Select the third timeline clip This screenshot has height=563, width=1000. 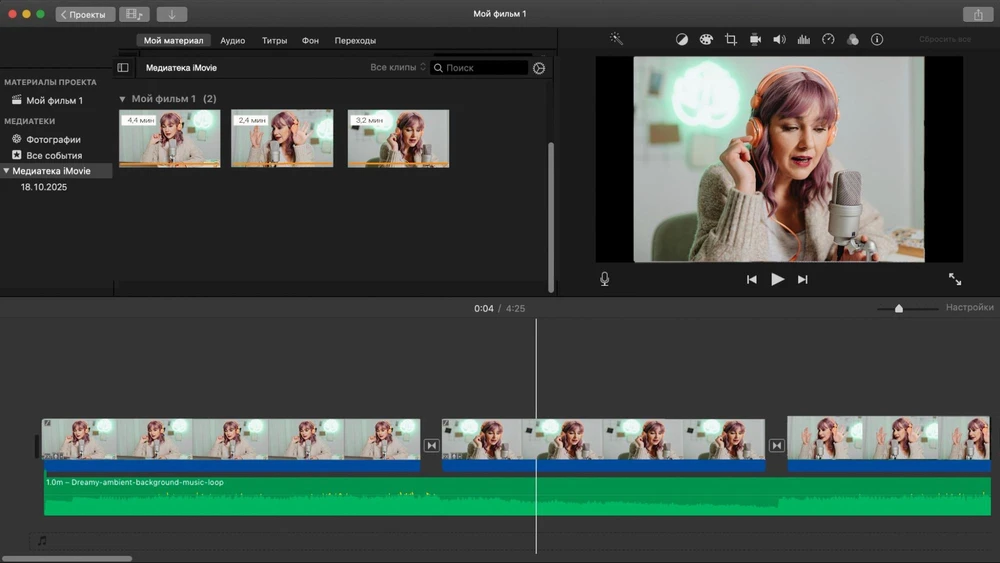pyautogui.click(x=888, y=437)
